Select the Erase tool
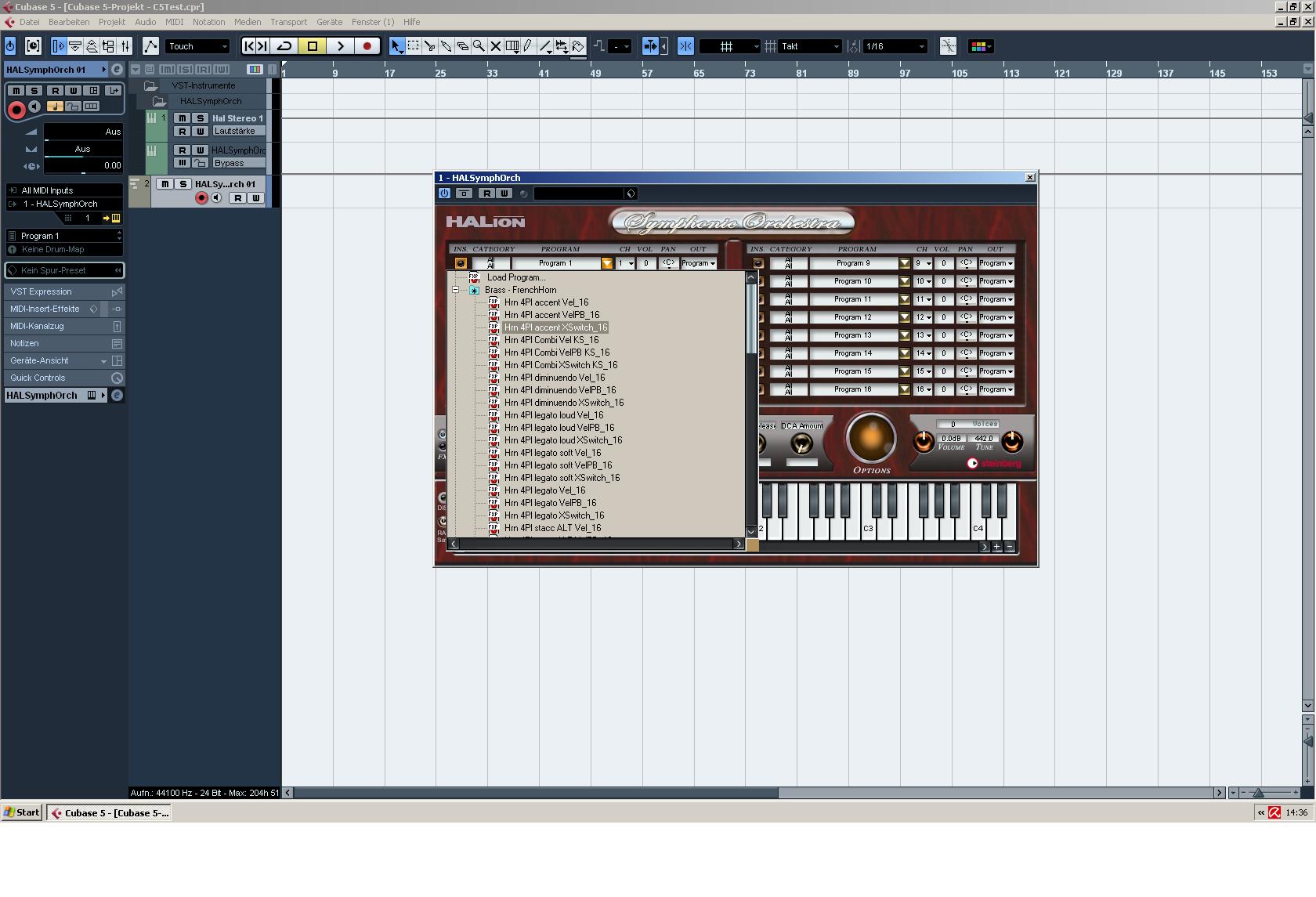 coord(463,46)
